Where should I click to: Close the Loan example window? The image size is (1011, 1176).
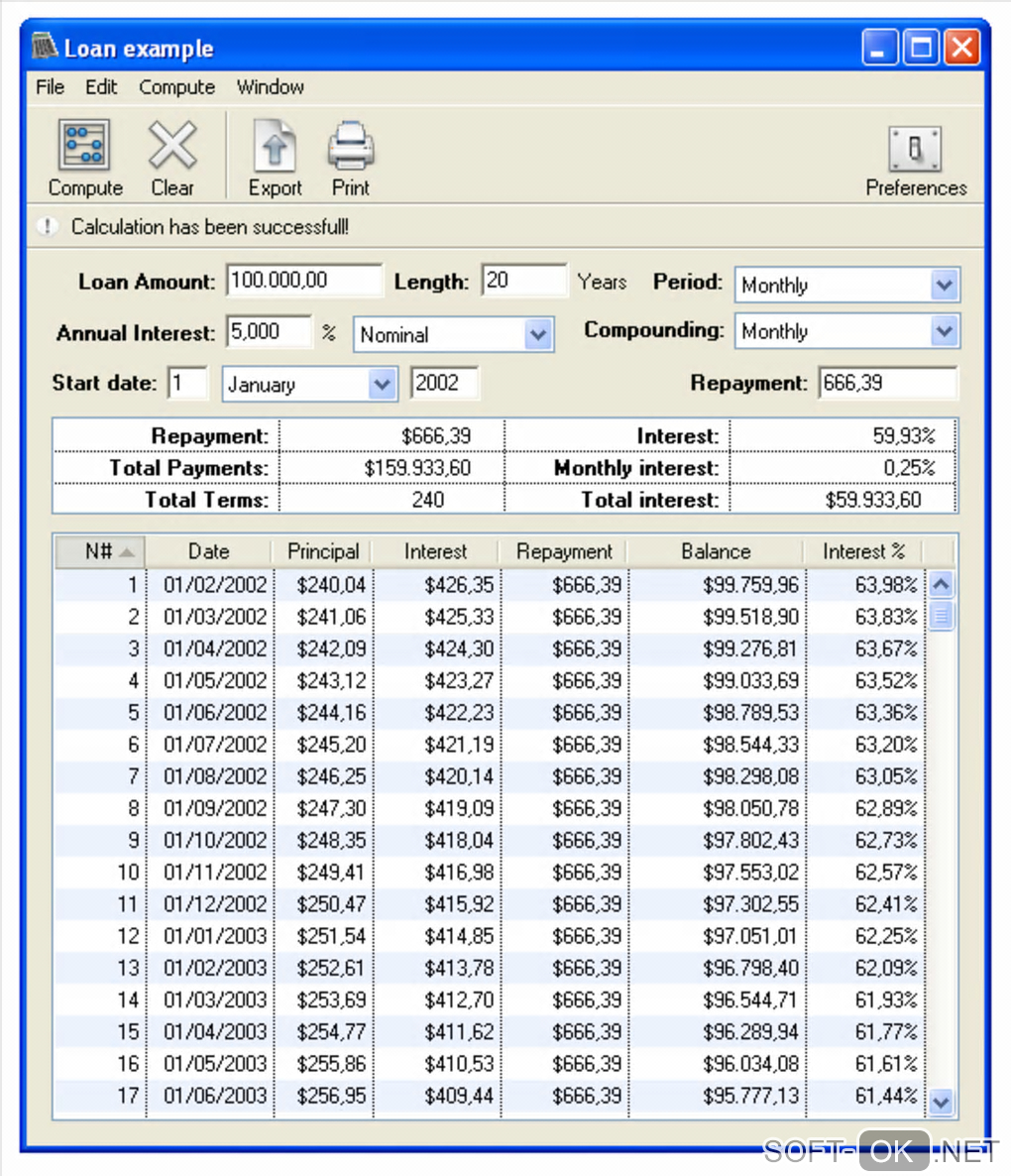click(x=962, y=48)
